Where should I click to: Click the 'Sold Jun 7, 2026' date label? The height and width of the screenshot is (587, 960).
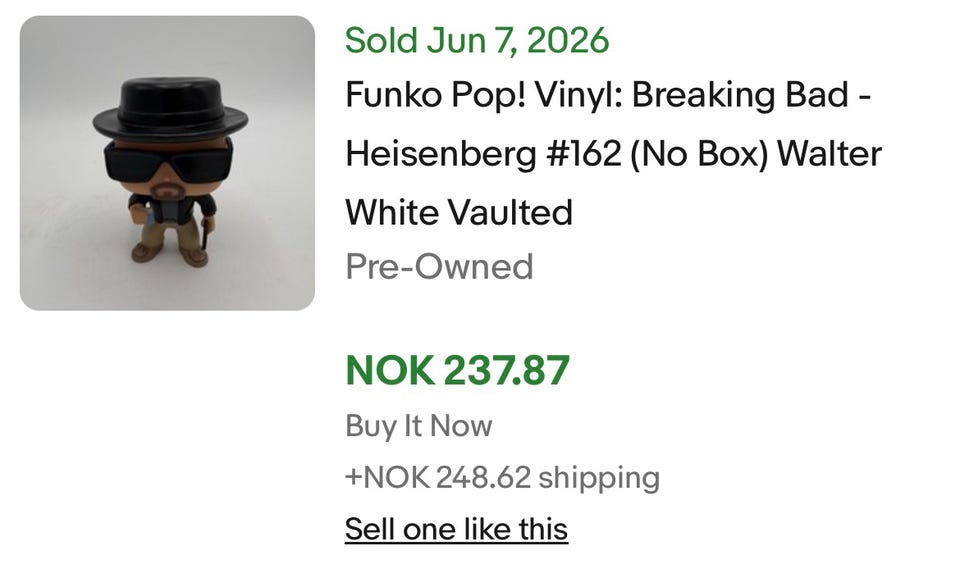477,40
